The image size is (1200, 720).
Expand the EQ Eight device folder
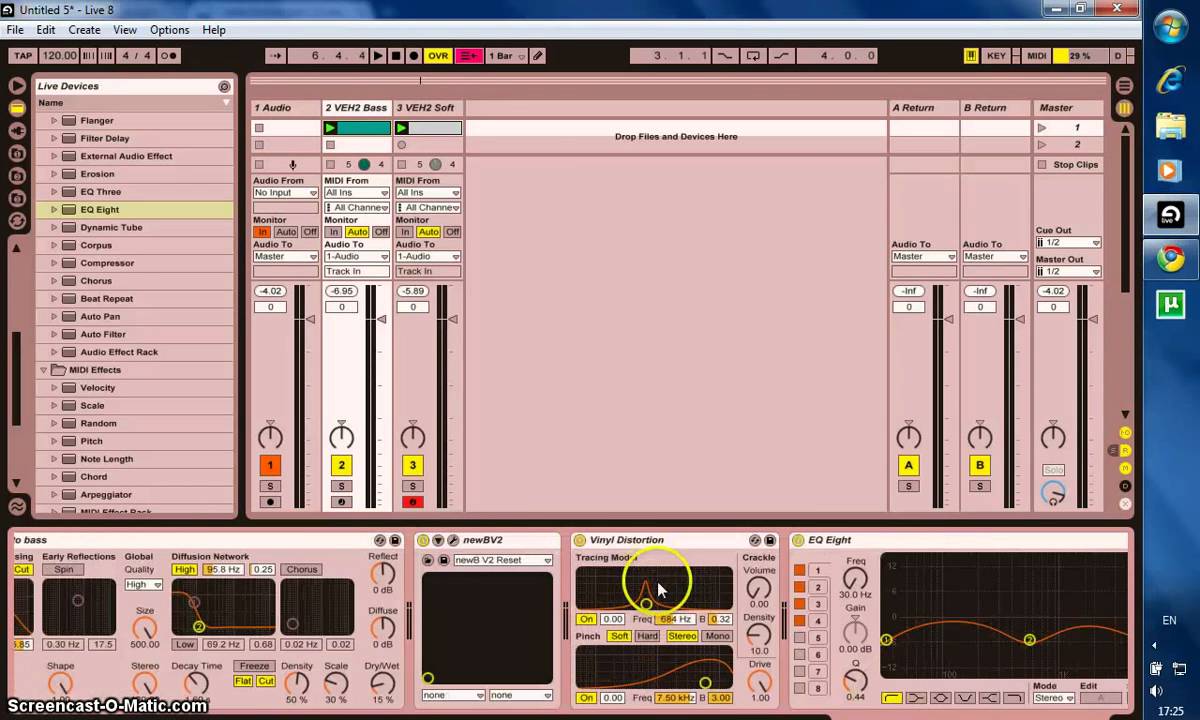54,210
